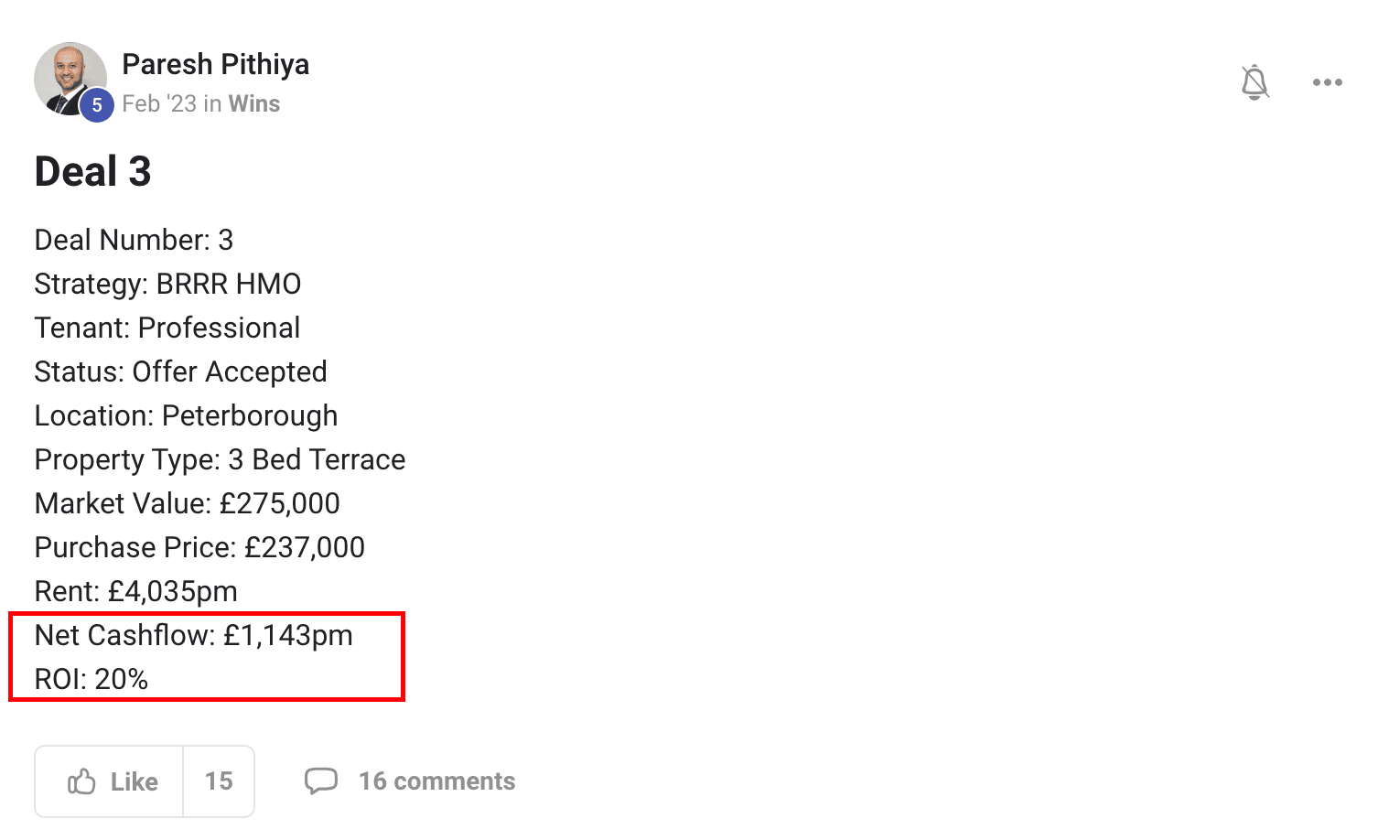Click the Rent: £4,035pm line

pos(136,591)
